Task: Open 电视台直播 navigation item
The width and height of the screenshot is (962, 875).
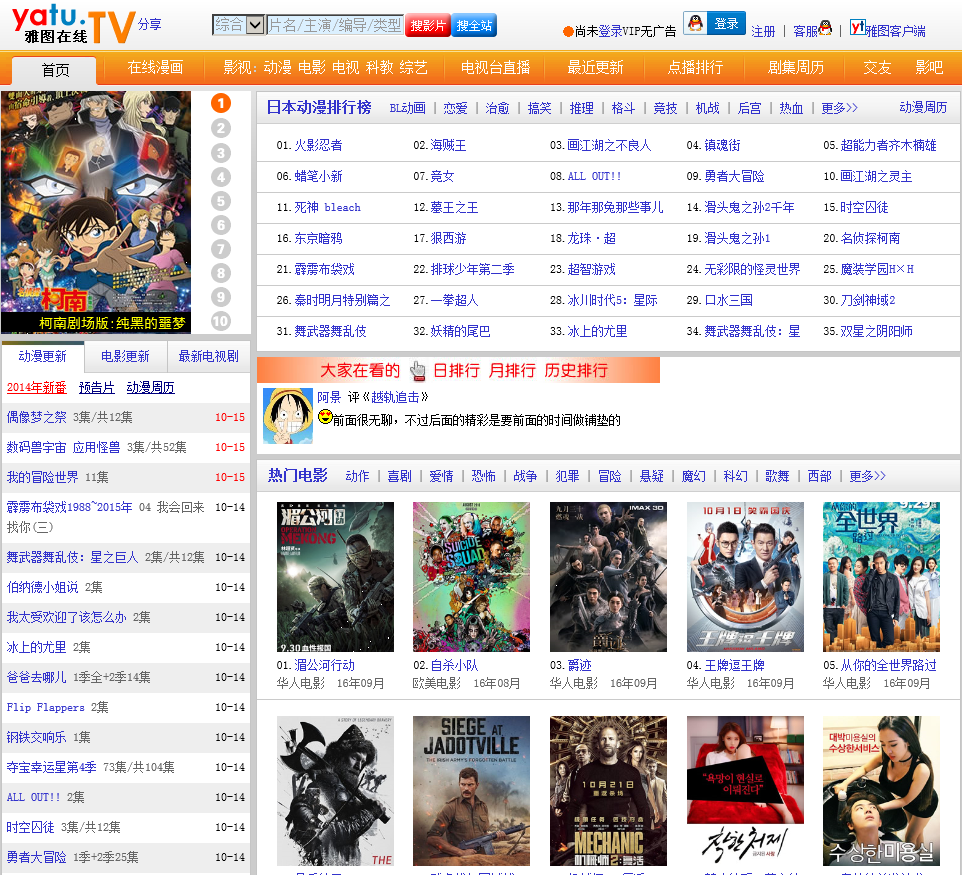Action: pos(496,67)
